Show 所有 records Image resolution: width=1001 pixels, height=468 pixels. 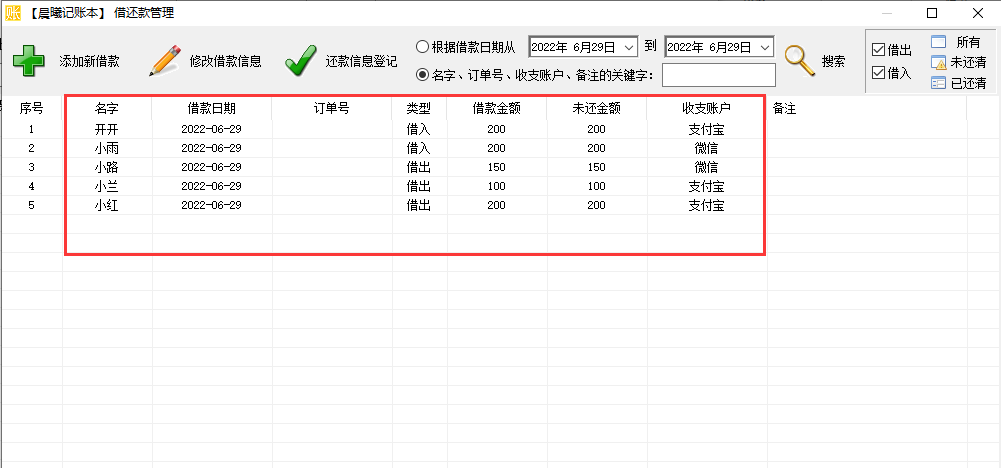[x=968, y=42]
